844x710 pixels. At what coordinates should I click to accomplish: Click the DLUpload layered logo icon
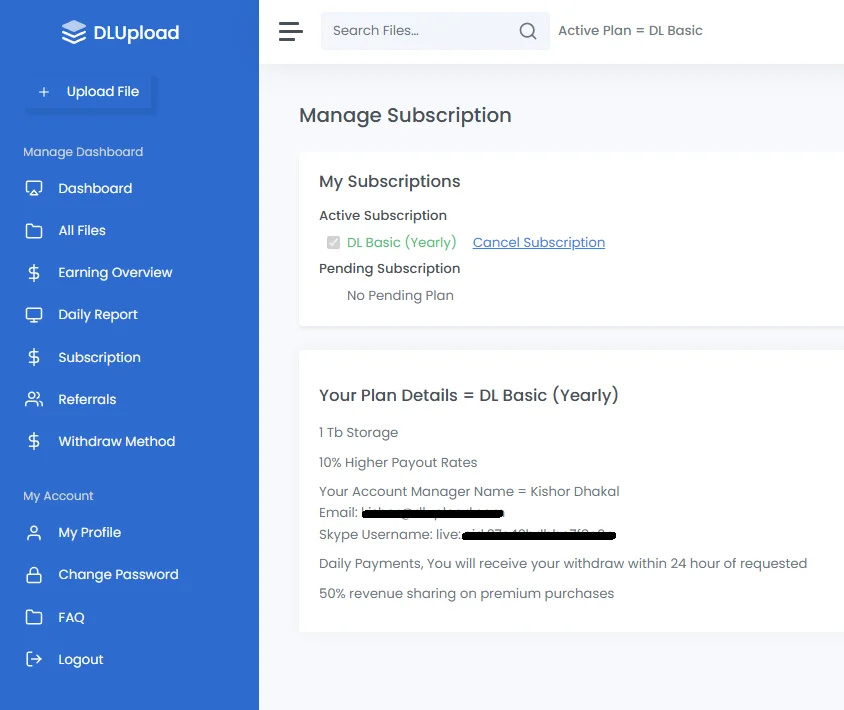tap(74, 32)
